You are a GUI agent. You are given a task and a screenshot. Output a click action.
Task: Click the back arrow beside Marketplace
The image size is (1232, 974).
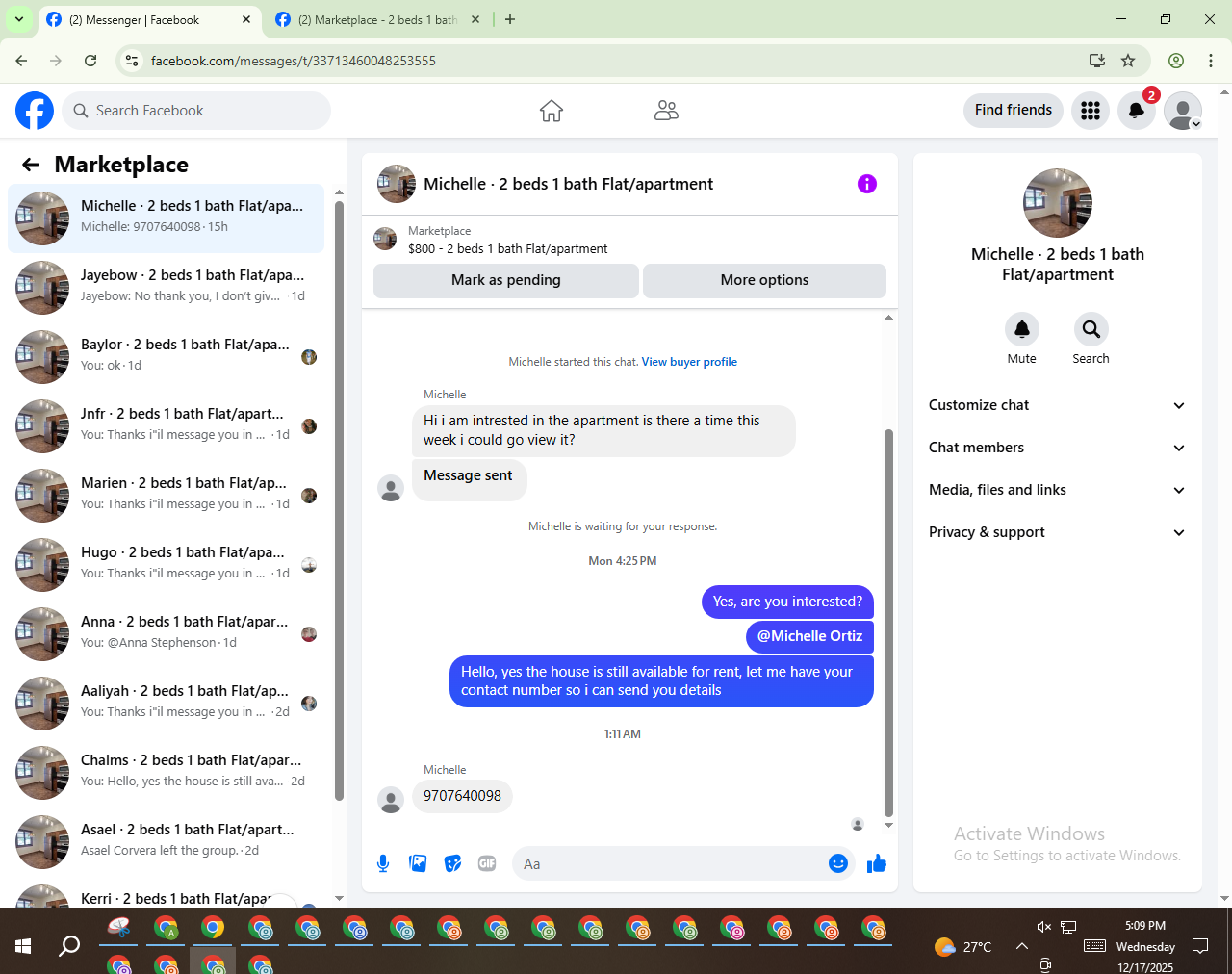point(31,165)
